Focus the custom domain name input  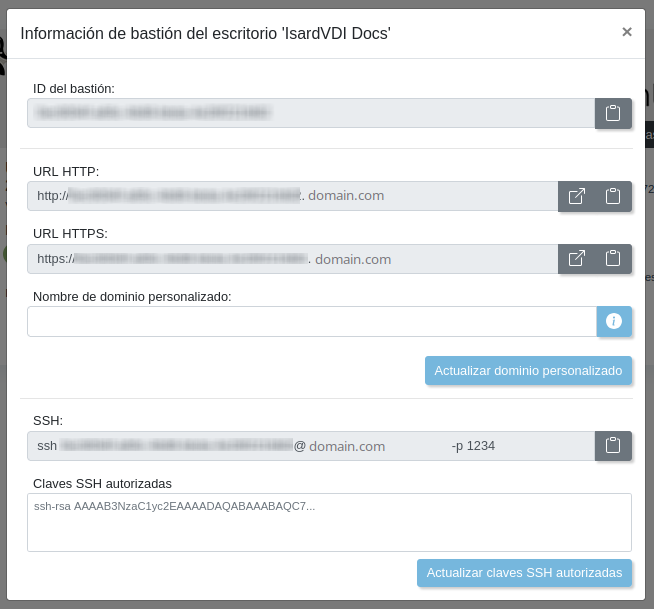click(311, 321)
